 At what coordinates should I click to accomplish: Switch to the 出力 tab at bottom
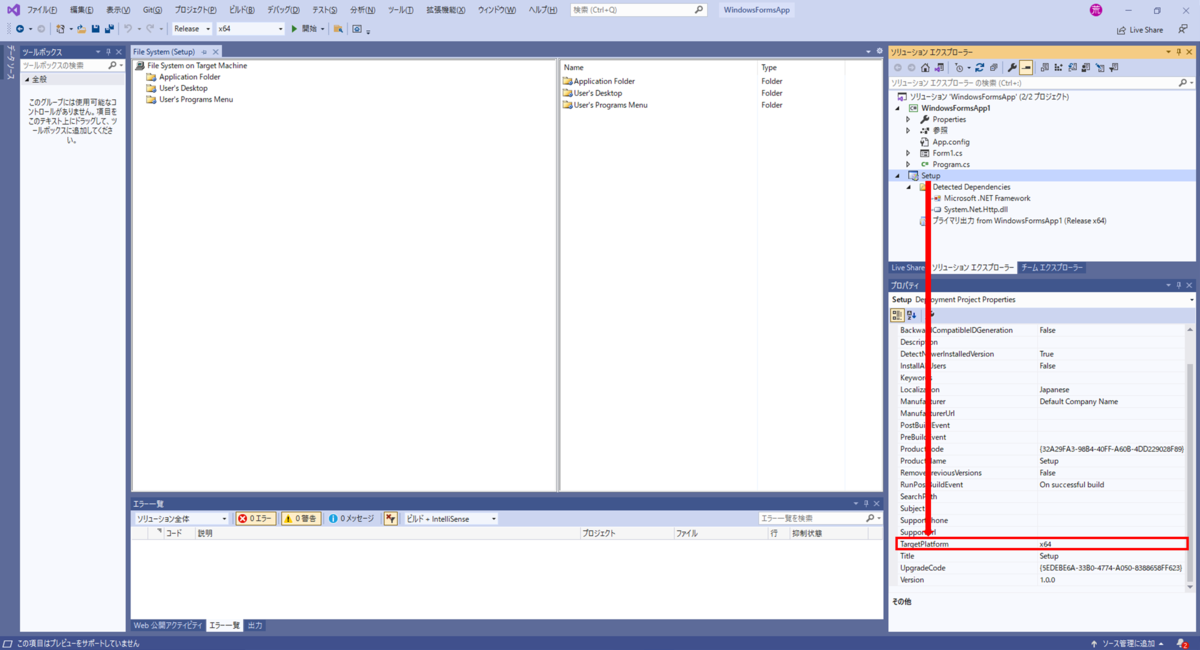pos(255,625)
